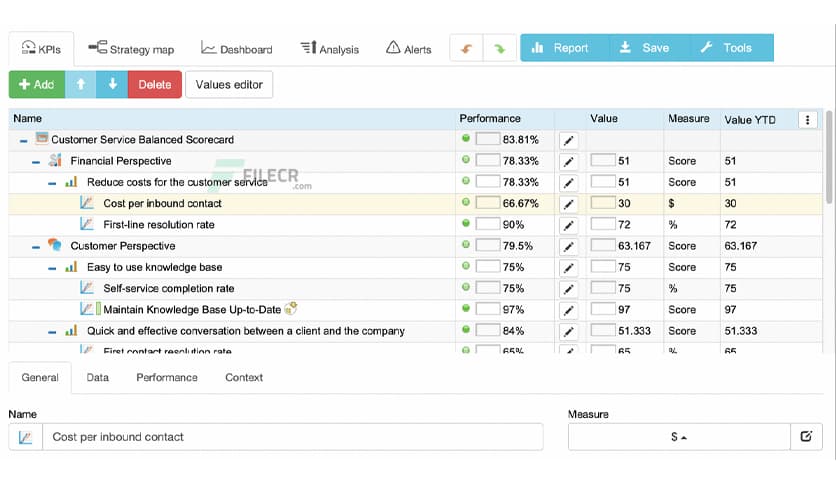Click performance bar of Cost per inbound contact
This screenshot has height=484, width=836.
(x=487, y=203)
